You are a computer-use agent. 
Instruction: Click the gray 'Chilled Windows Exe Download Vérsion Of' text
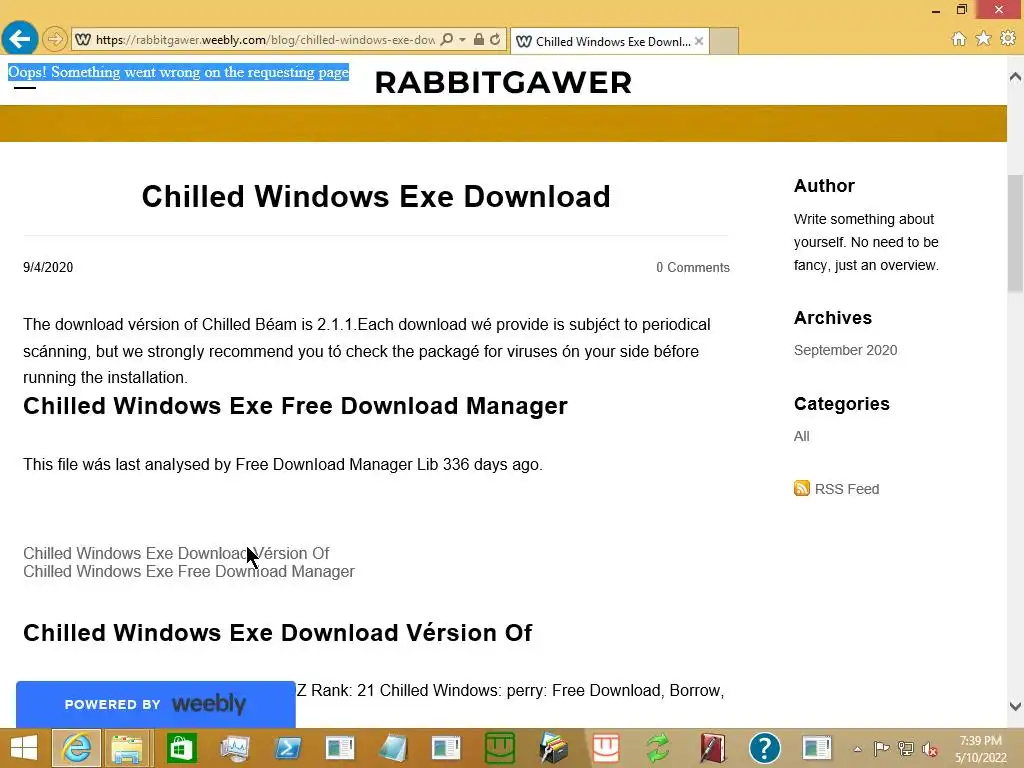click(176, 553)
